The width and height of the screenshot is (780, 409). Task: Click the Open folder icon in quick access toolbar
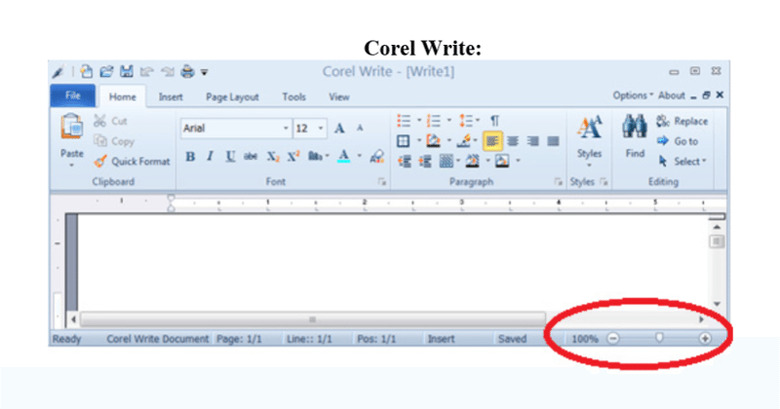pyautogui.click(x=106, y=72)
